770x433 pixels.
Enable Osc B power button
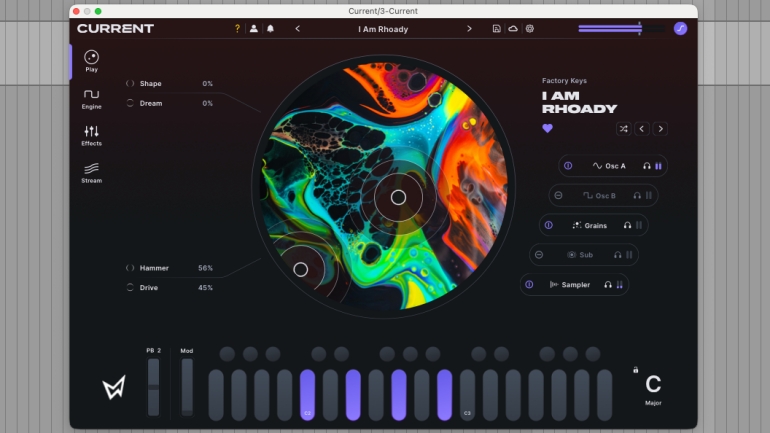(x=558, y=195)
